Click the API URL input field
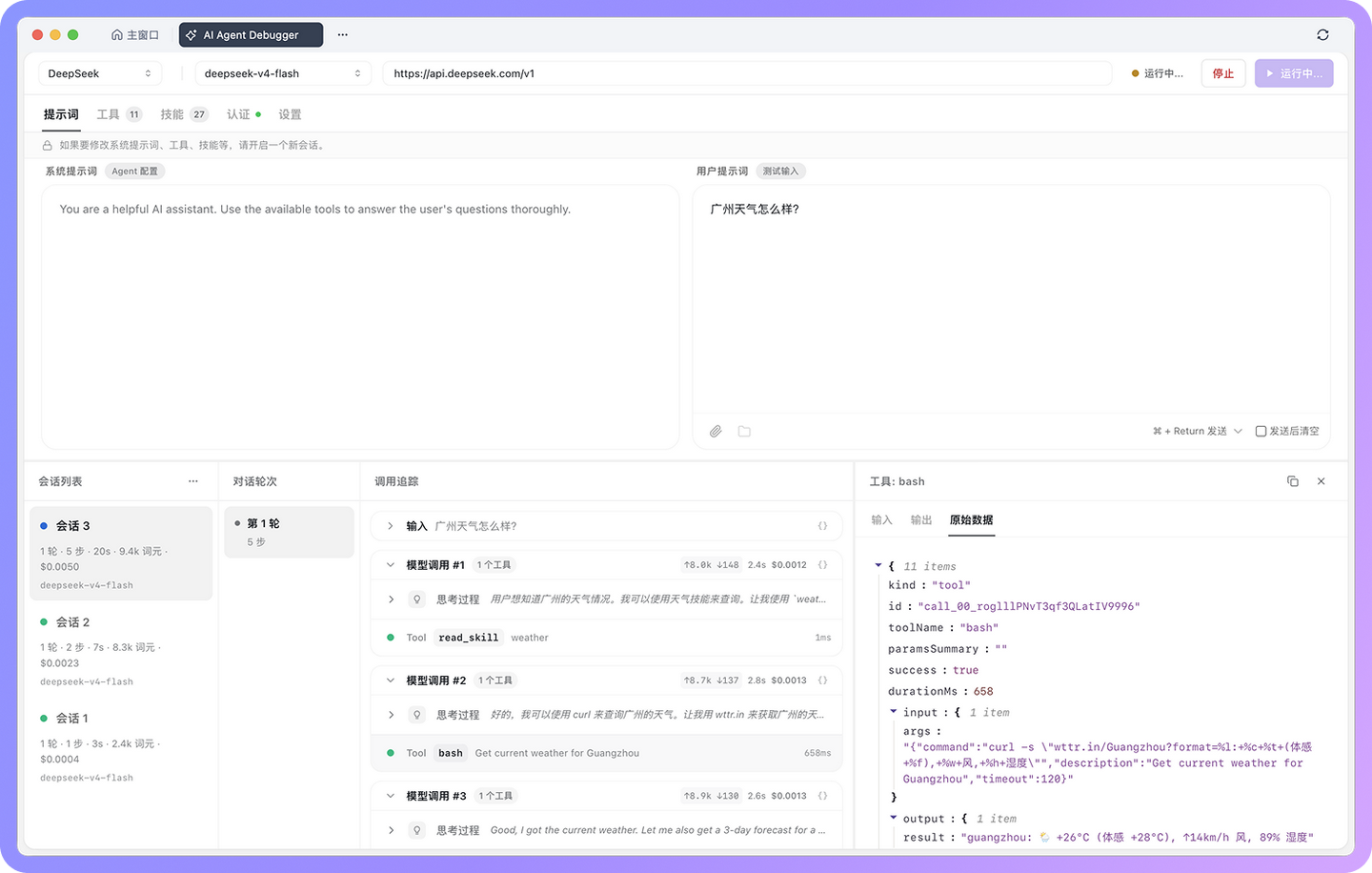Image resolution: width=1372 pixels, height=873 pixels. coord(747,73)
